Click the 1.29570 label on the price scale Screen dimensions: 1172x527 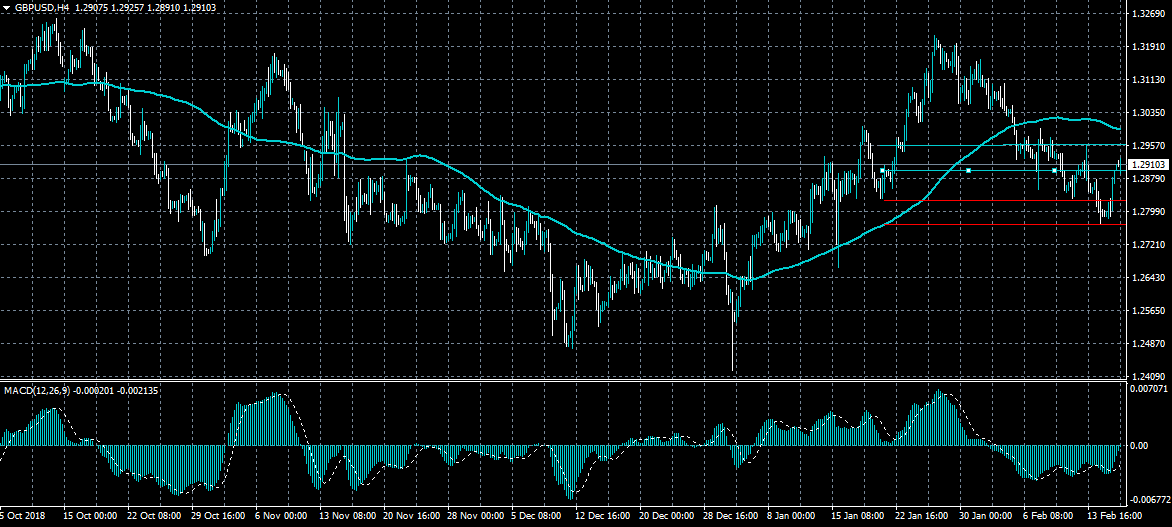point(1146,146)
